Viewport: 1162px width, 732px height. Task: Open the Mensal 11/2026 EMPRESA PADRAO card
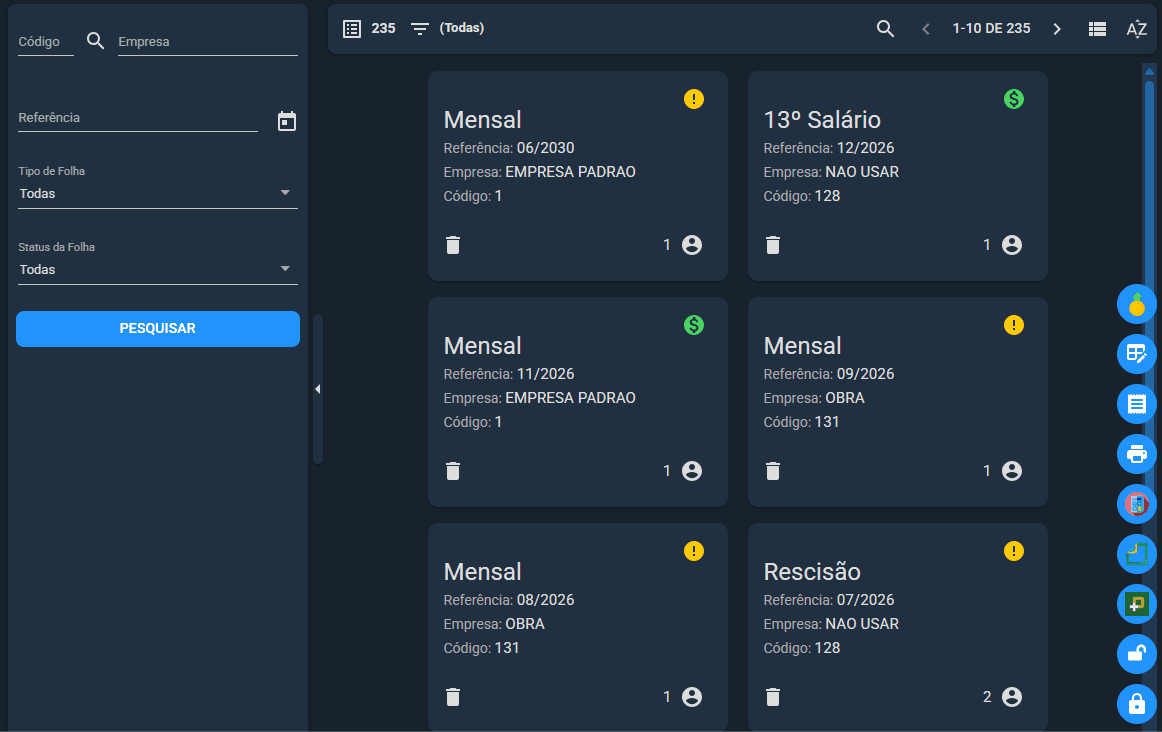[577, 402]
